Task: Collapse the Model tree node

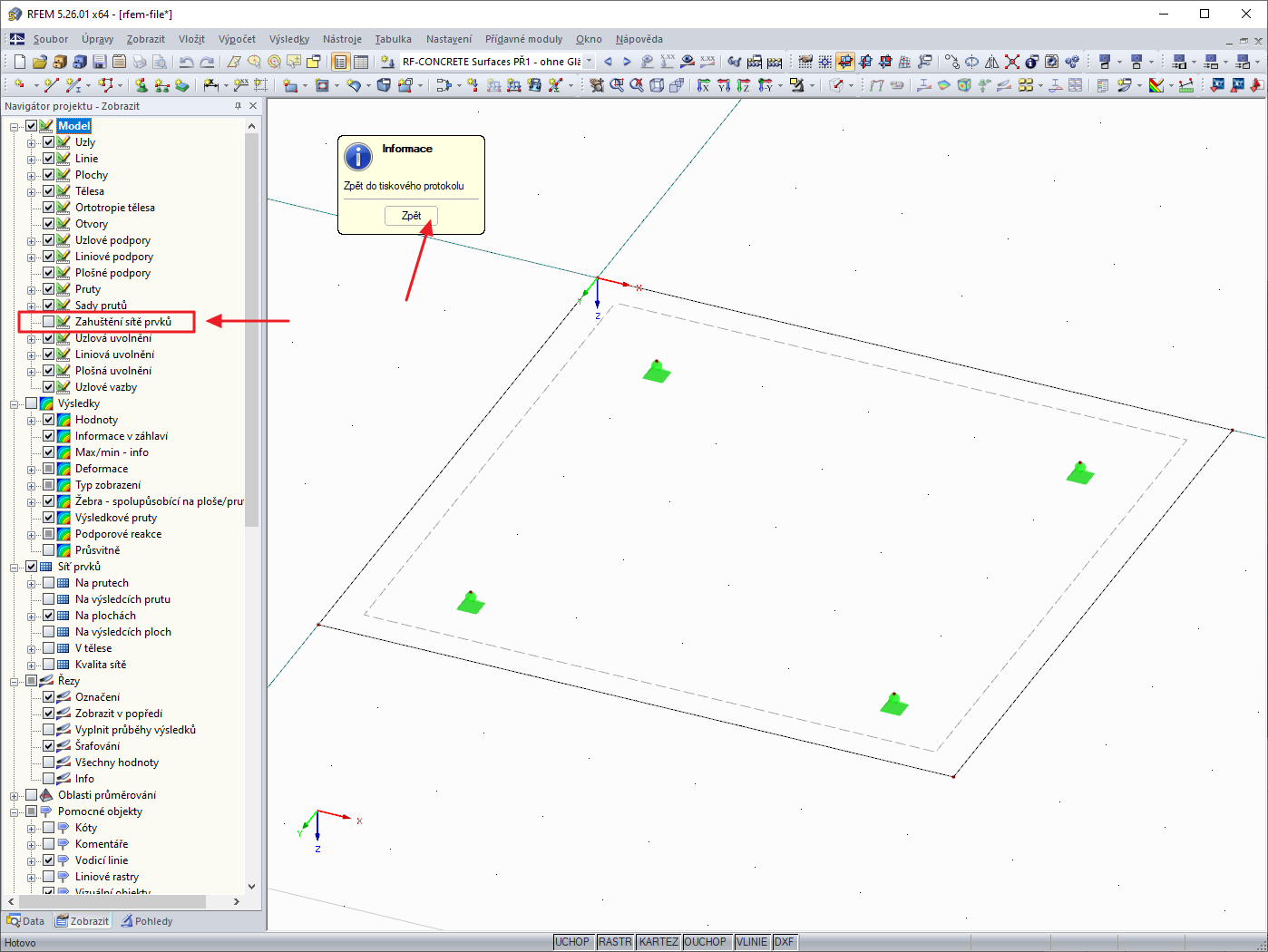Action: pyautogui.click(x=15, y=126)
